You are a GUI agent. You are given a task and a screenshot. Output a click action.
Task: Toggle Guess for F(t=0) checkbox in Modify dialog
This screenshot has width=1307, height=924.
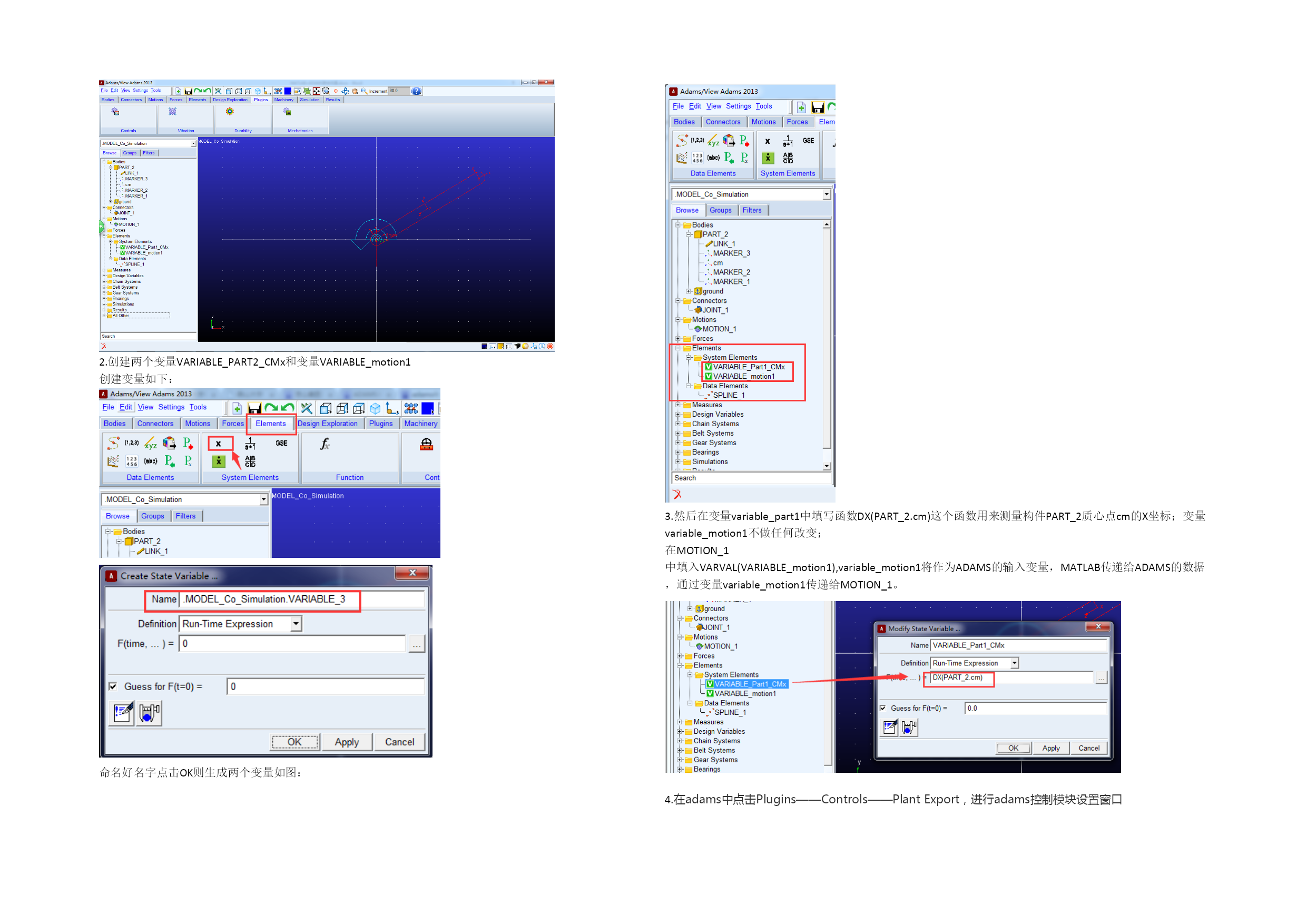click(882, 708)
